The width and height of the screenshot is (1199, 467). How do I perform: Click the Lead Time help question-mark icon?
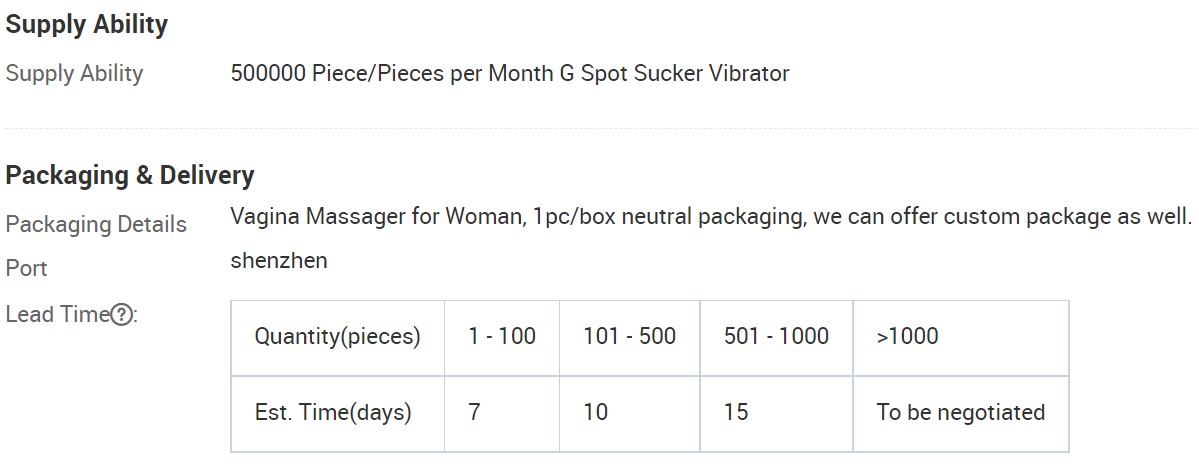pyautogui.click(x=121, y=314)
